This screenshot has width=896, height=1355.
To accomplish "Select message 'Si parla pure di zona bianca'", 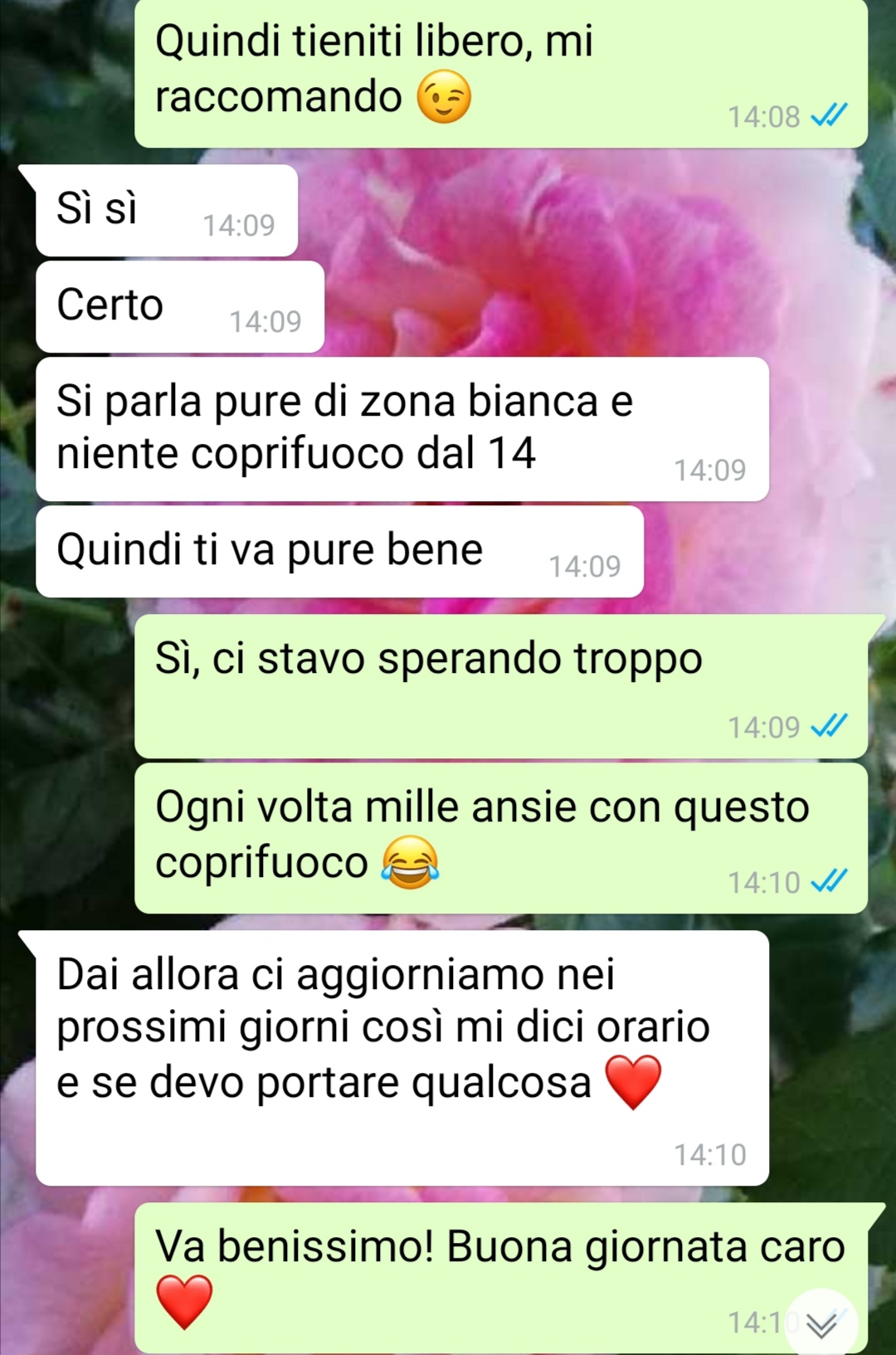I will (x=402, y=429).
